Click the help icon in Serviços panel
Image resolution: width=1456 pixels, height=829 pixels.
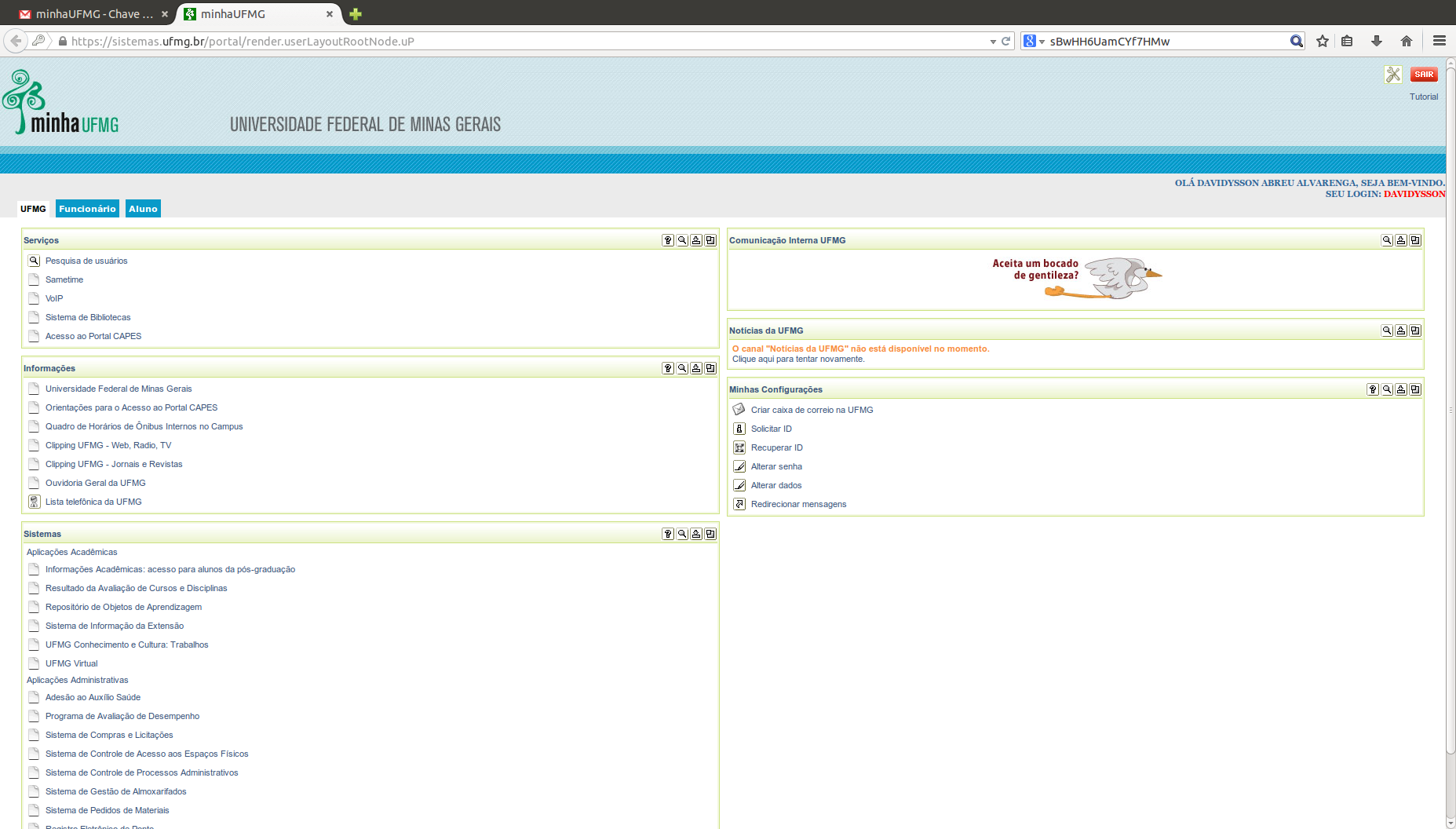668,240
